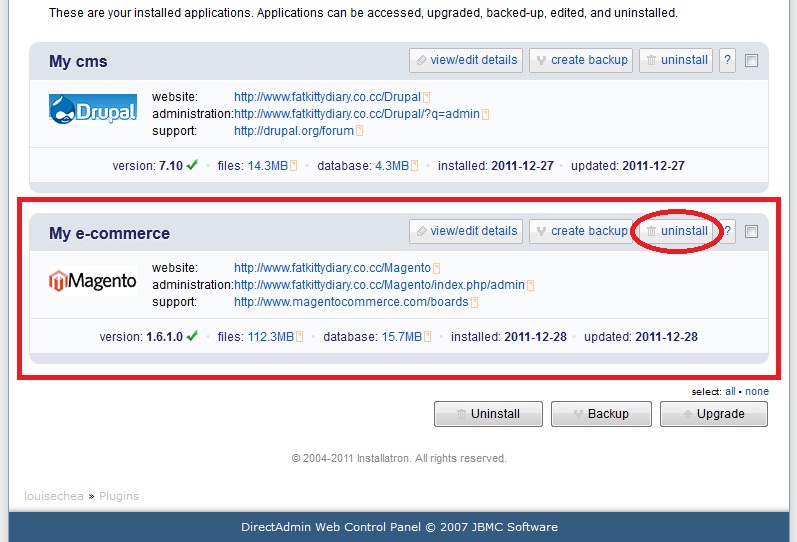The height and width of the screenshot is (542, 797).
Task: Uninstall the My cms application
Action: coord(676,61)
